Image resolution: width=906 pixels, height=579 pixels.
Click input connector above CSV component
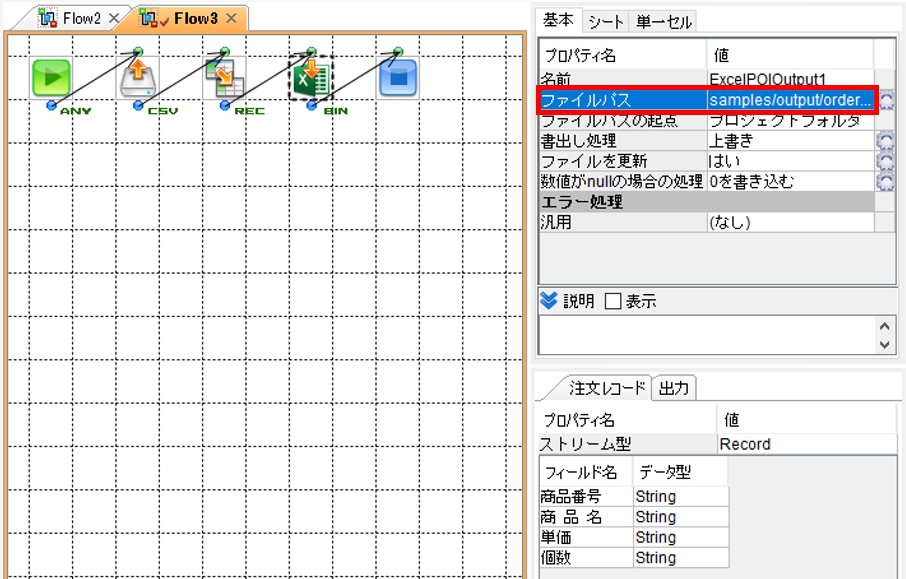[x=138, y=51]
